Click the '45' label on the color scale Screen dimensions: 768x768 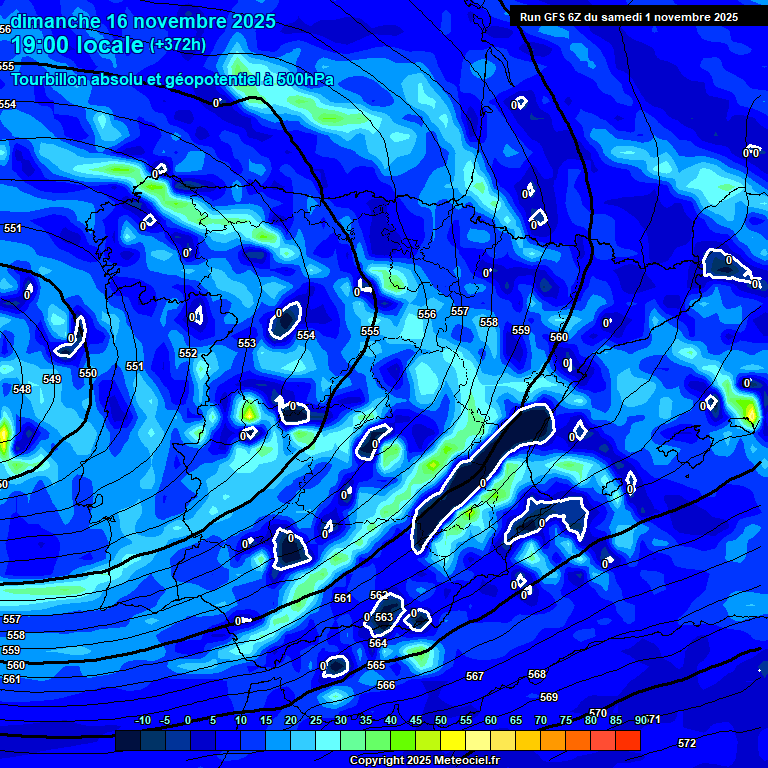[x=416, y=720]
